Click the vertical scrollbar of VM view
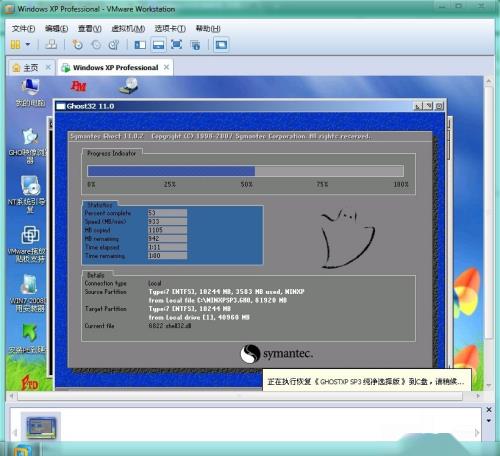The image size is (500, 456). pos(489,212)
